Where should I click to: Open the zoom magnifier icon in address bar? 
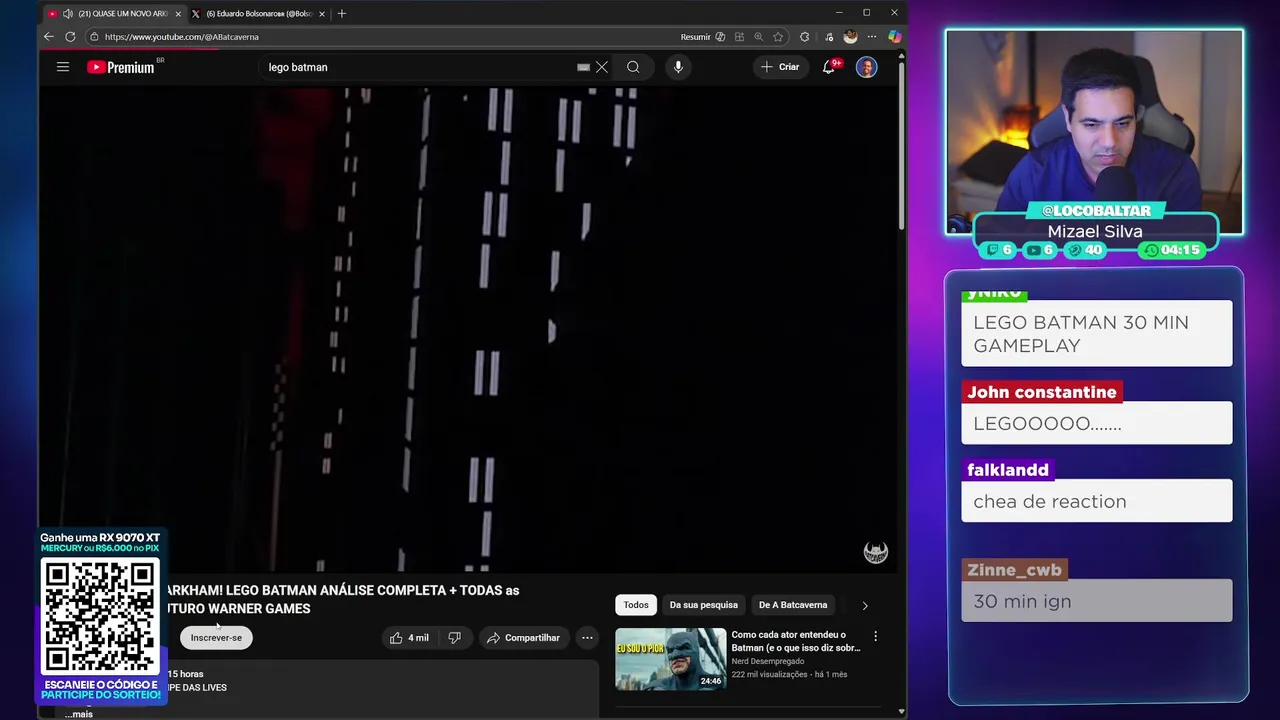click(x=759, y=37)
